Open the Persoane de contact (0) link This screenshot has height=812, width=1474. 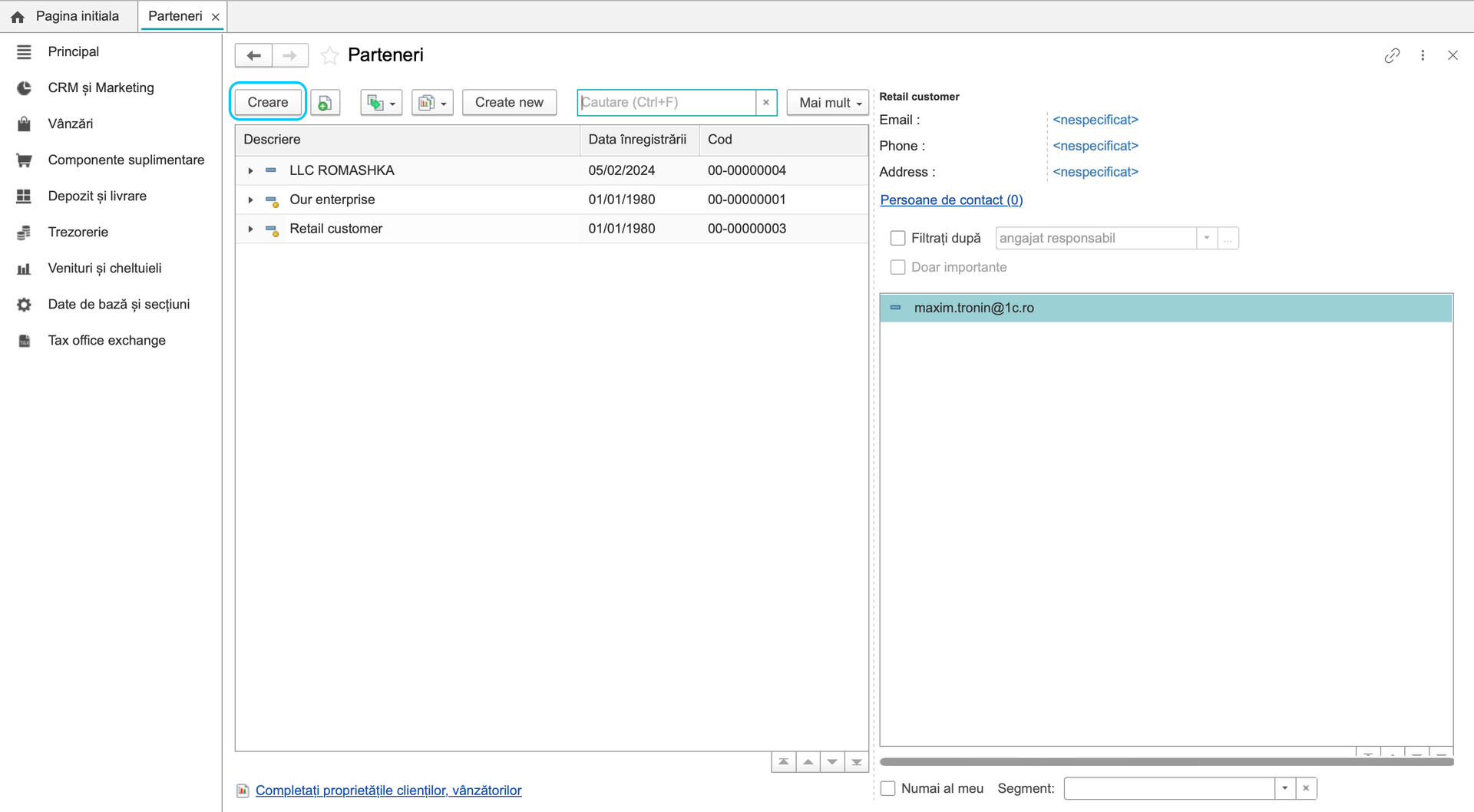coord(951,200)
